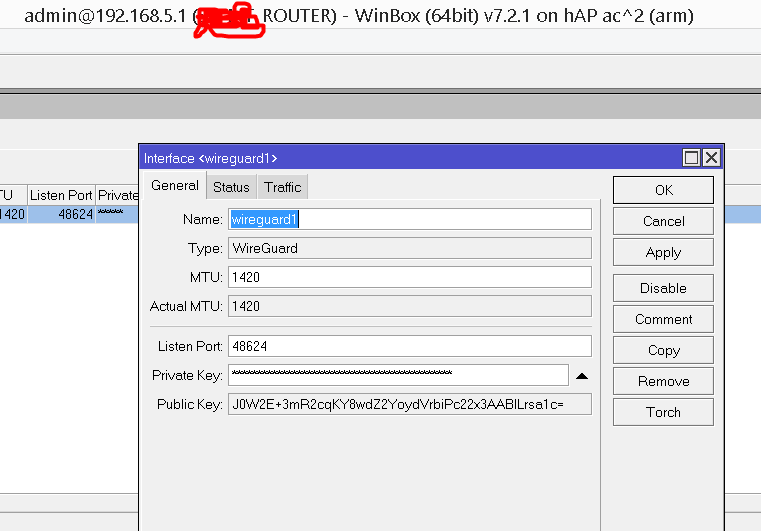Viewport: 761px width, 531px height.
Task: Switch to the General tab
Action: (x=175, y=185)
